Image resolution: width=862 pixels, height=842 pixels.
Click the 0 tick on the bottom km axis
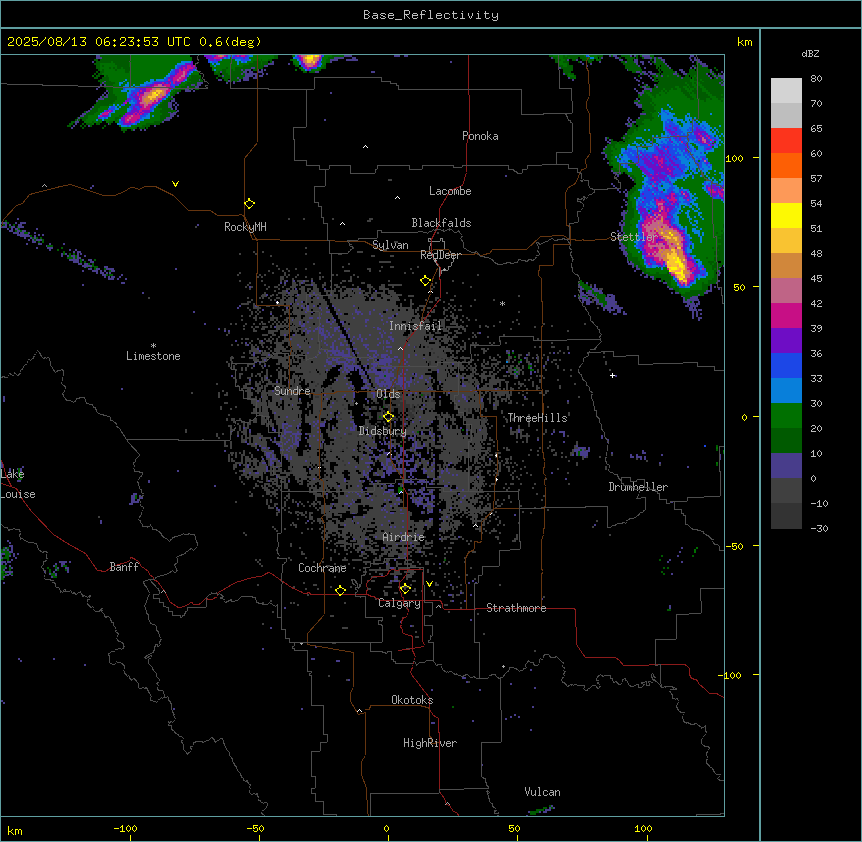(386, 829)
